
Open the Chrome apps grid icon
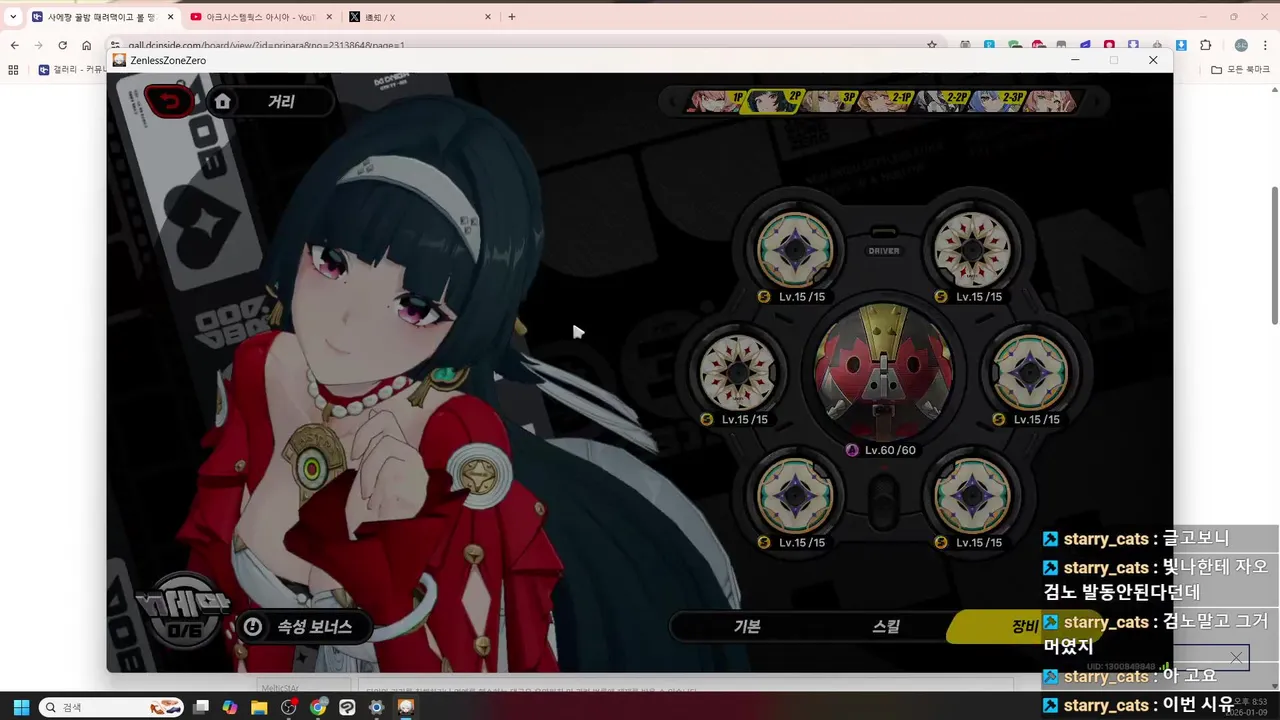pos(13,70)
